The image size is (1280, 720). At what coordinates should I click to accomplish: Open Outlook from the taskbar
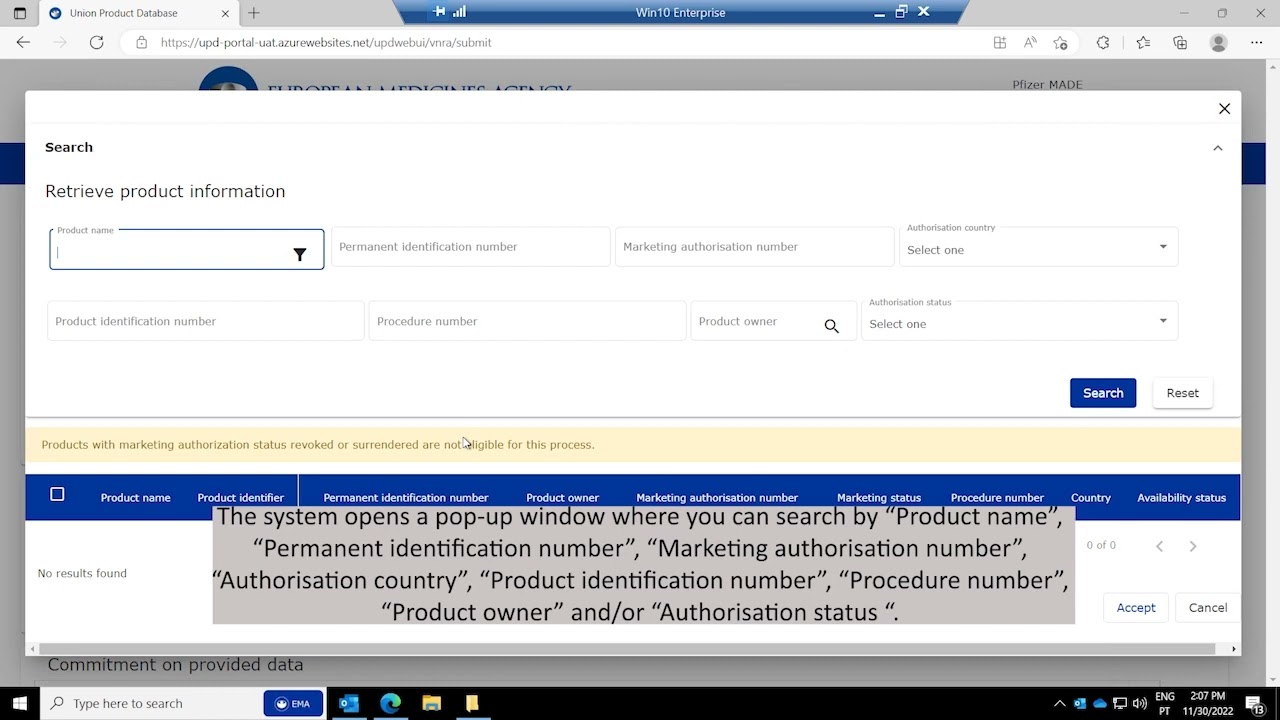point(348,703)
